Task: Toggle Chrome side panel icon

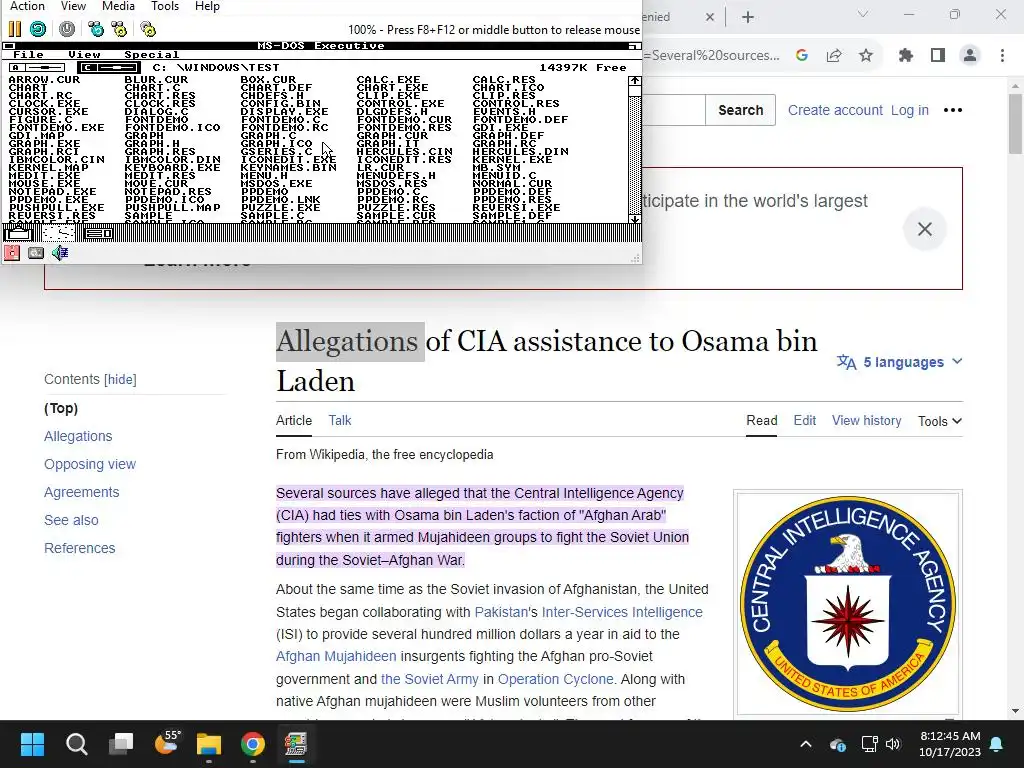Action: (x=938, y=56)
